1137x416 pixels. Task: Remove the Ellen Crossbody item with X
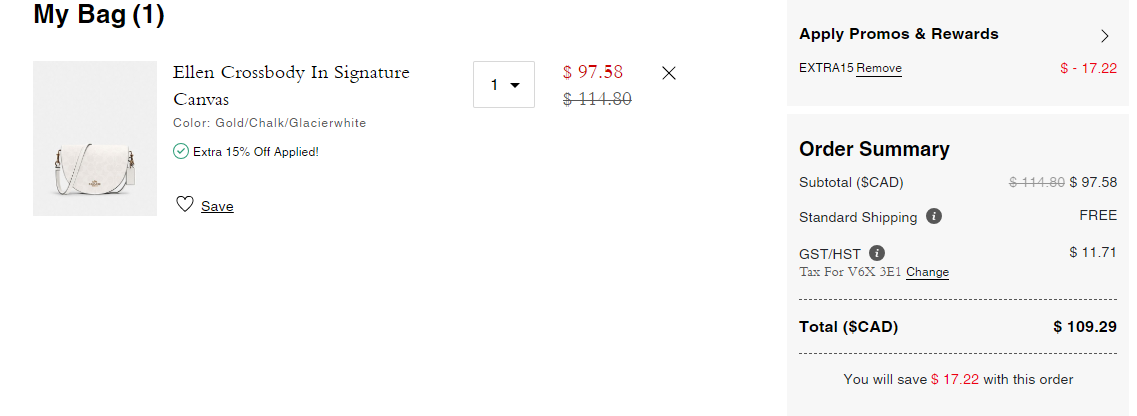669,73
